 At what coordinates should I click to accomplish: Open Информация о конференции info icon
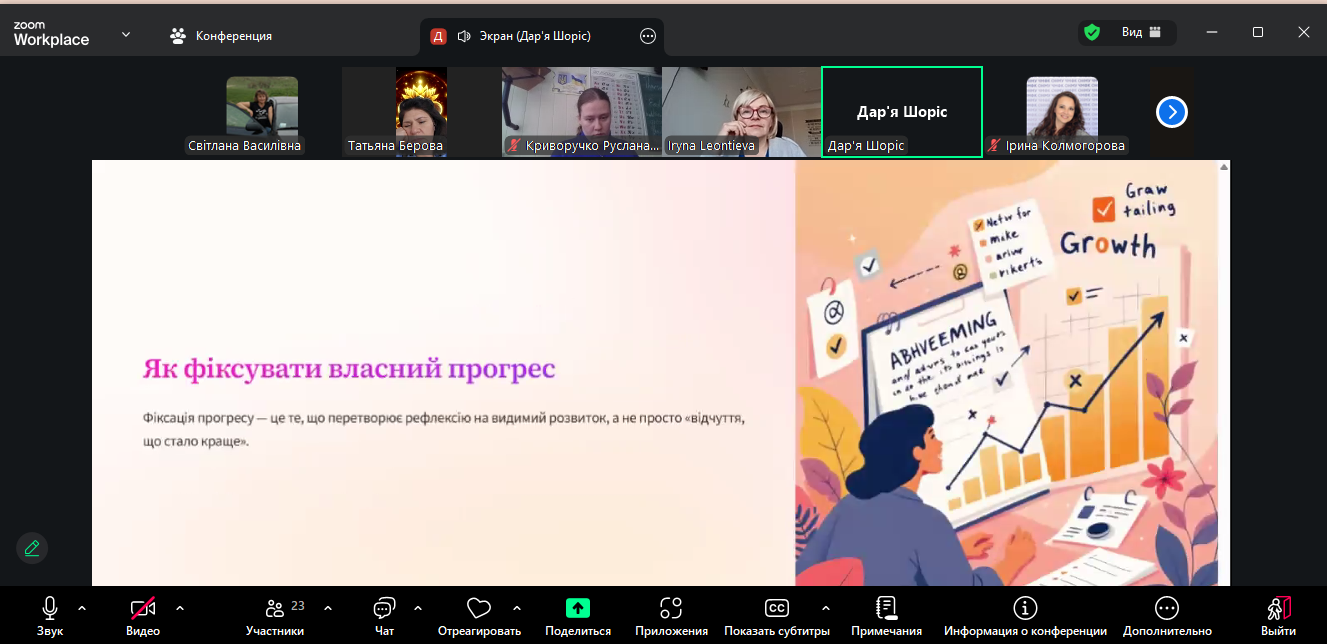tap(1025, 609)
